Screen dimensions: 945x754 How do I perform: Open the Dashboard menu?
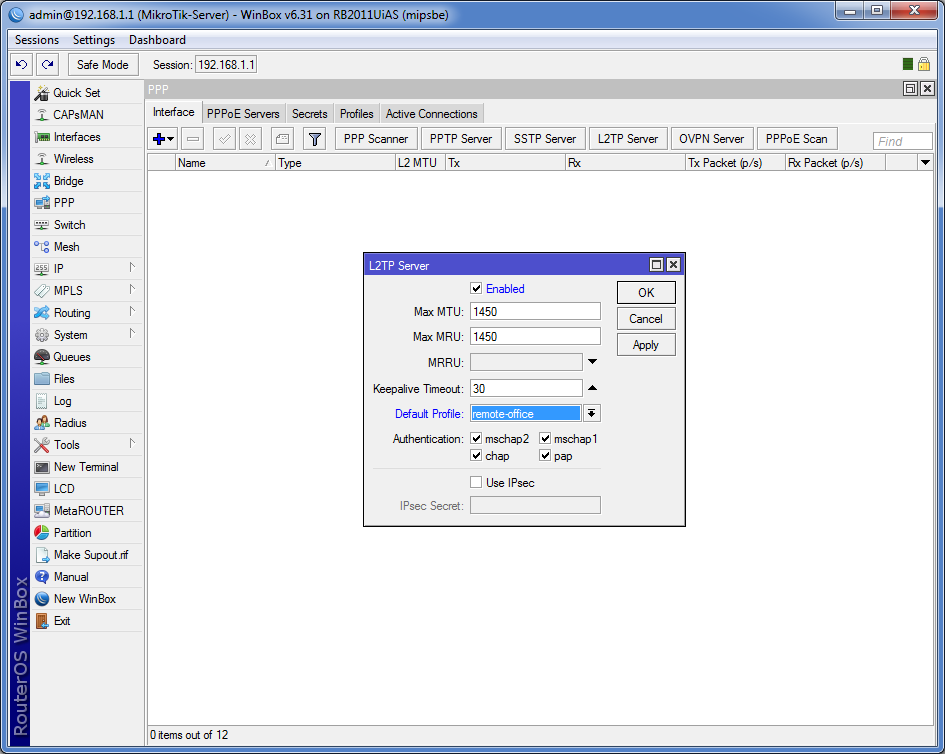point(157,40)
